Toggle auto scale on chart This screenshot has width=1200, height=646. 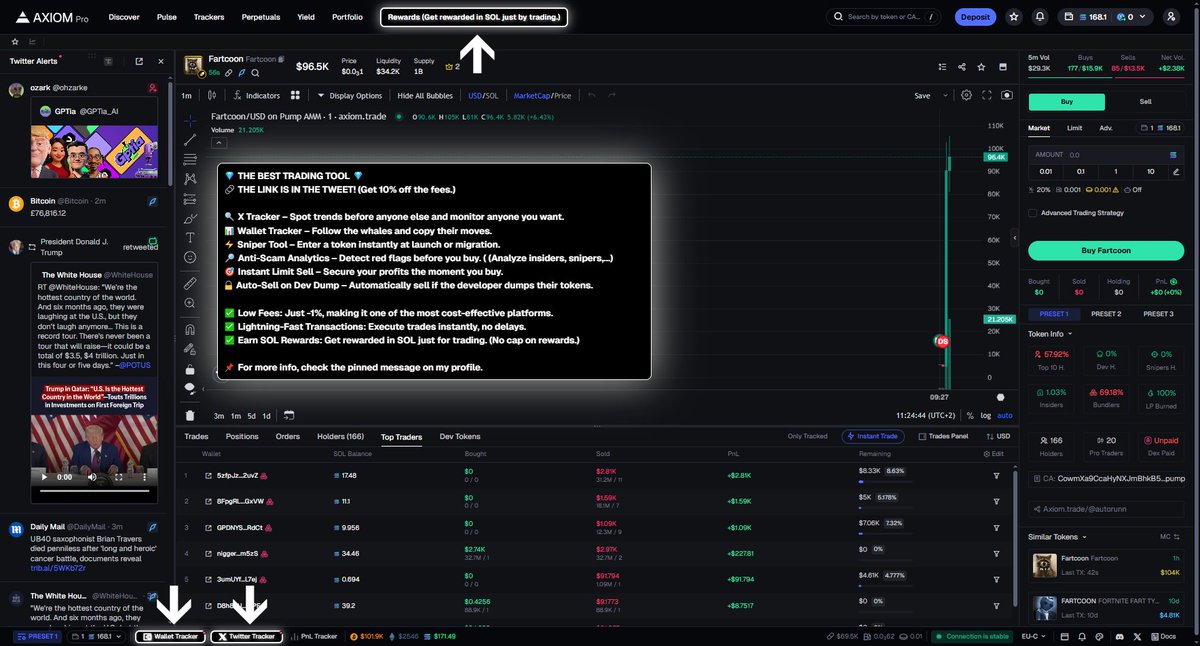(1004, 415)
